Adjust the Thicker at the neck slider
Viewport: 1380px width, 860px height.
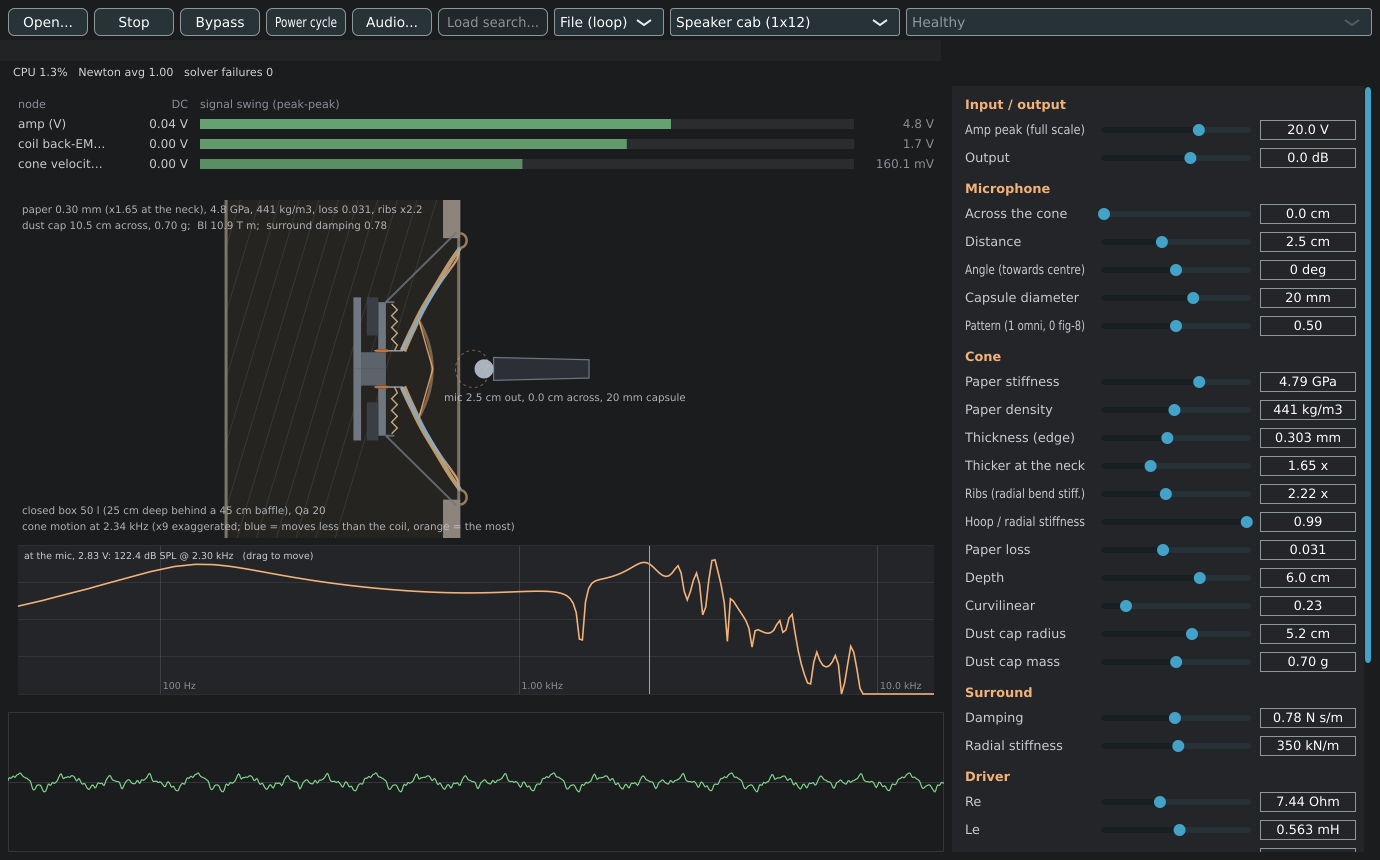coord(1176,466)
